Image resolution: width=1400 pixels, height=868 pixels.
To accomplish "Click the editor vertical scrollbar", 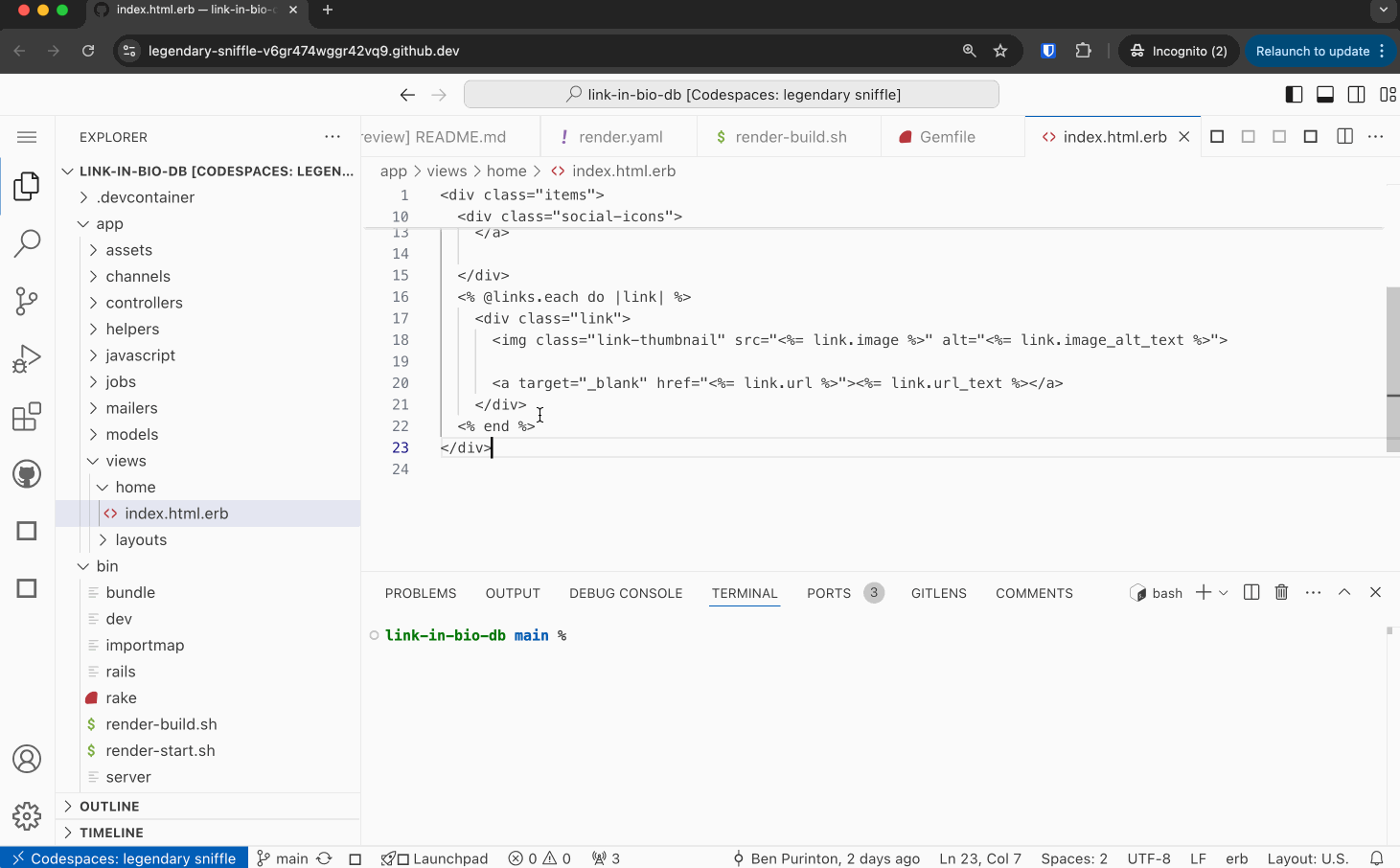I will (1393, 369).
